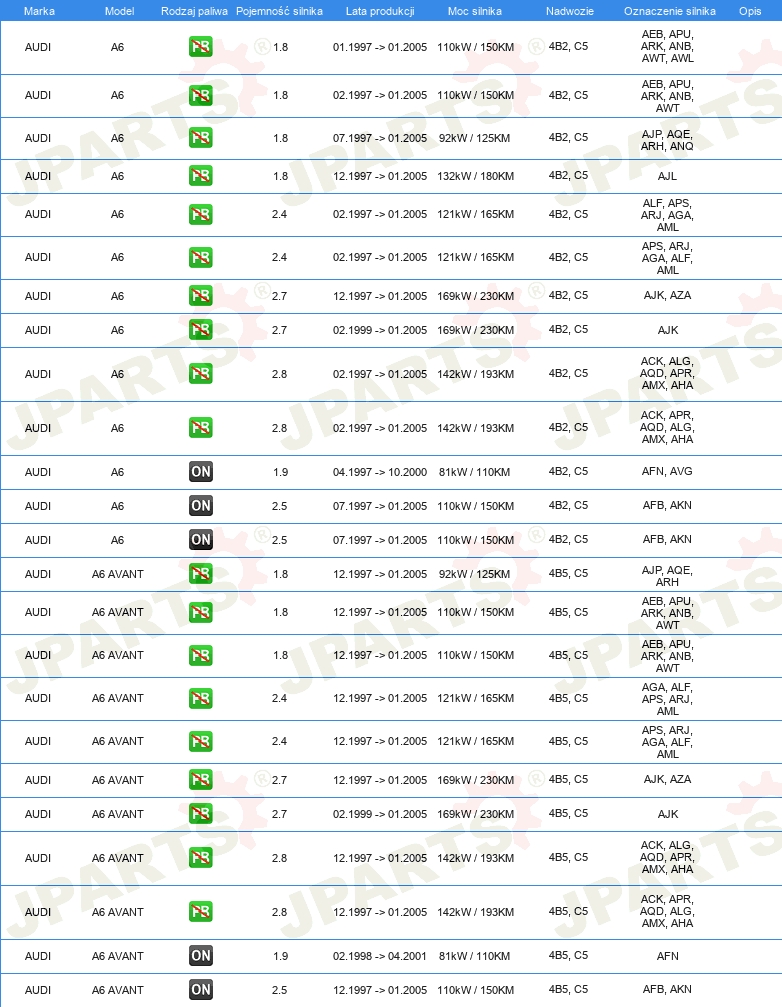Click the Opis column header

pos(750,11)
